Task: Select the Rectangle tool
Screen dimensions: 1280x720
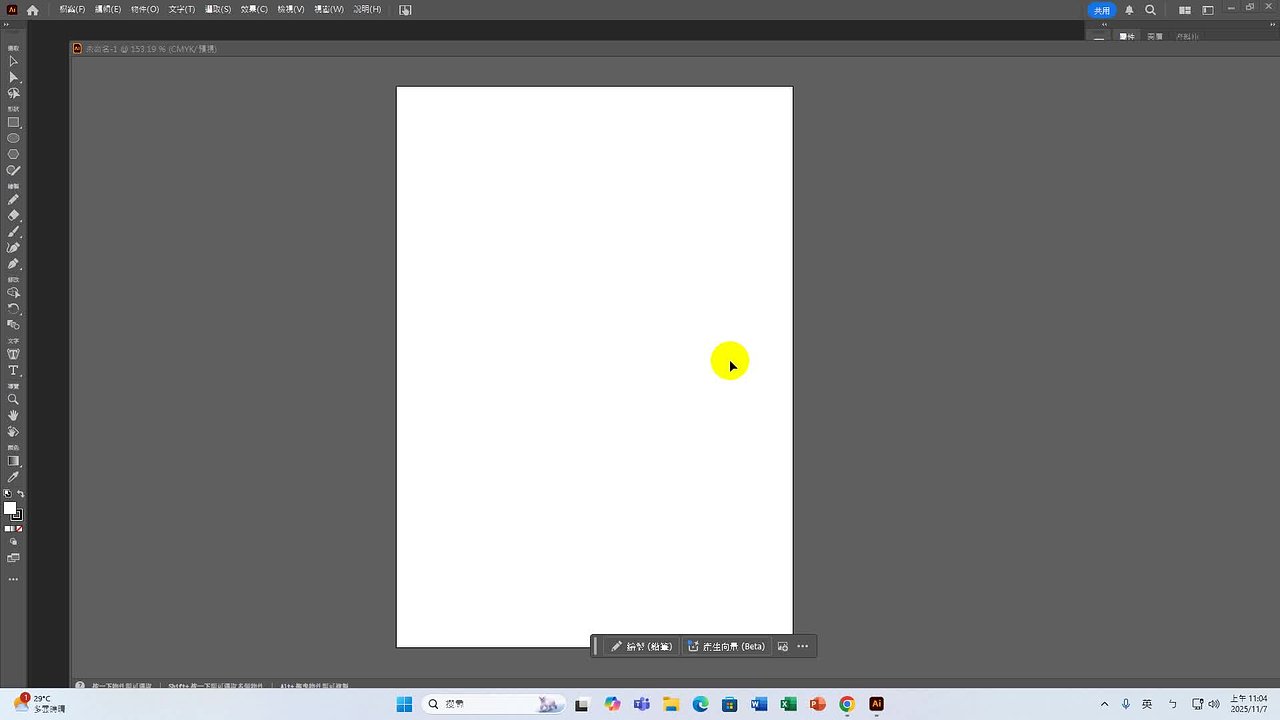Action: tap(13, 122)
